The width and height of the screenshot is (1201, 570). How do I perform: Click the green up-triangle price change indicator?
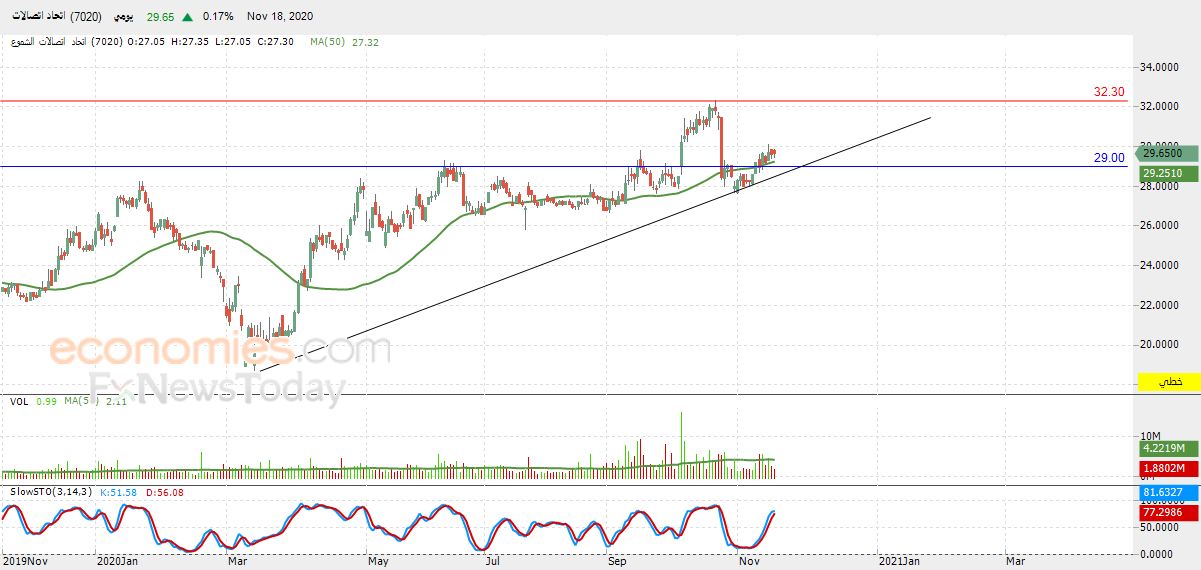188,17
